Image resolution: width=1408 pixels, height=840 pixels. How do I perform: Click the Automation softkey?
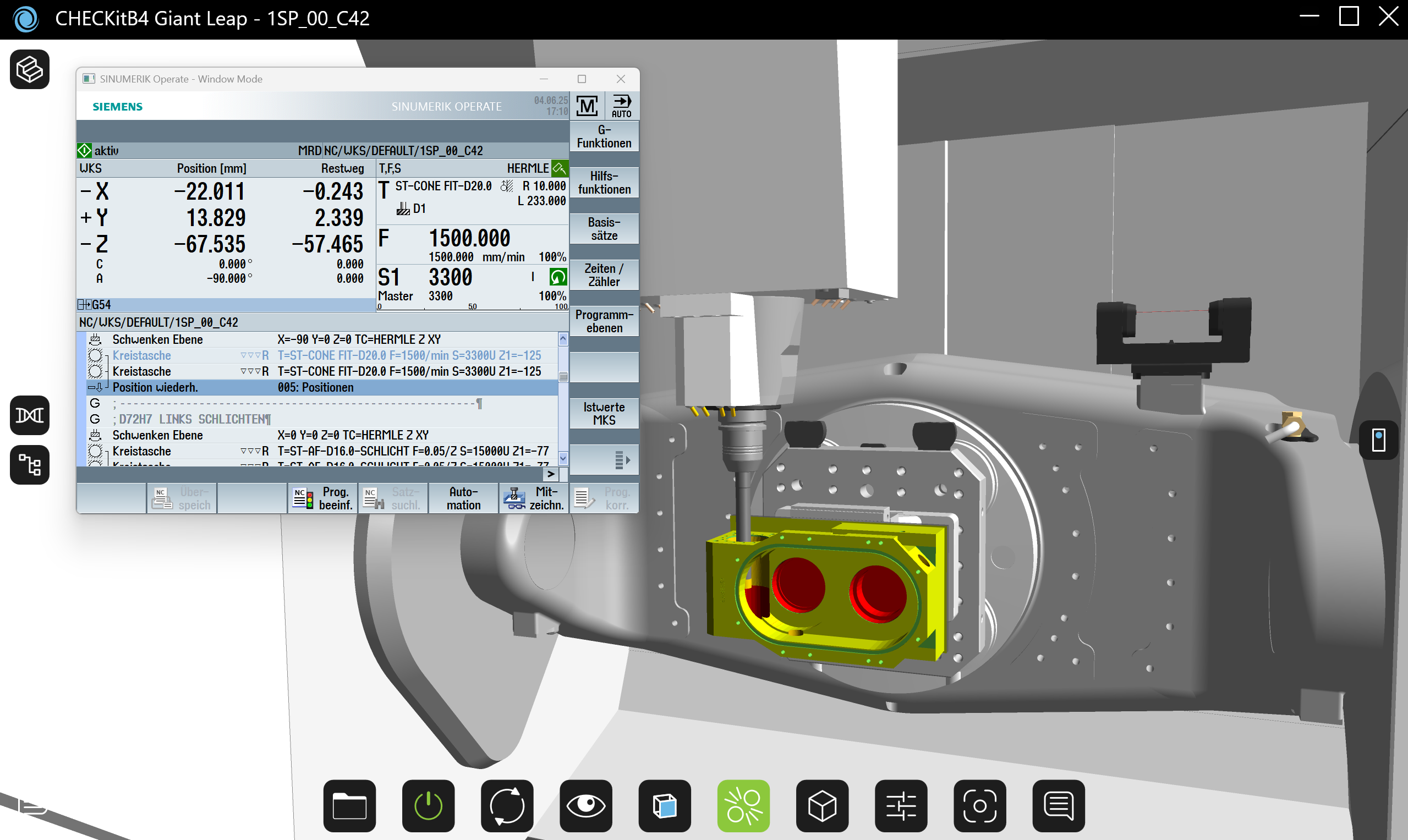point(463,499)
